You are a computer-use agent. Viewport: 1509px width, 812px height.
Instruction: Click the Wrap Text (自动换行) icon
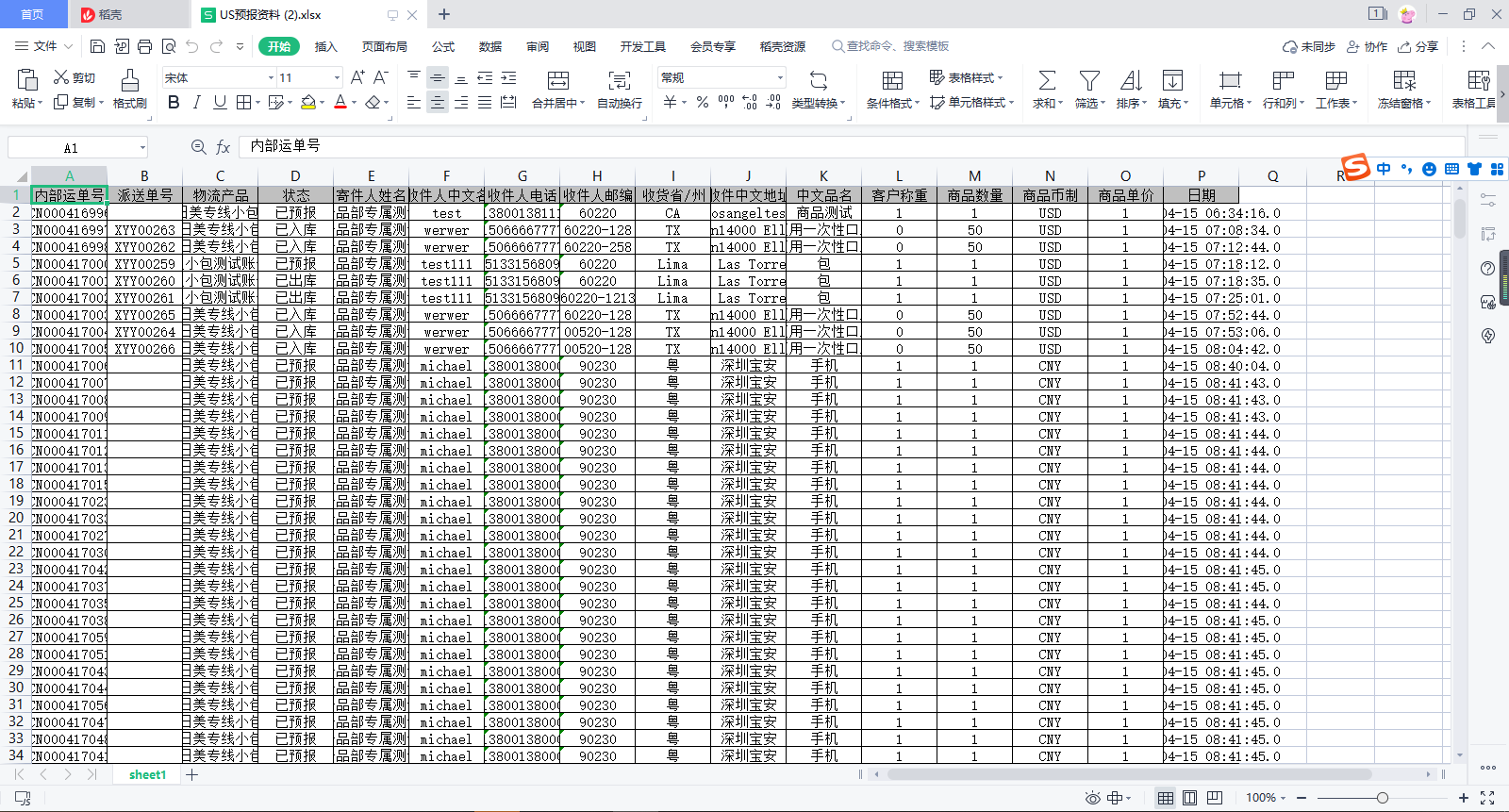619,81
